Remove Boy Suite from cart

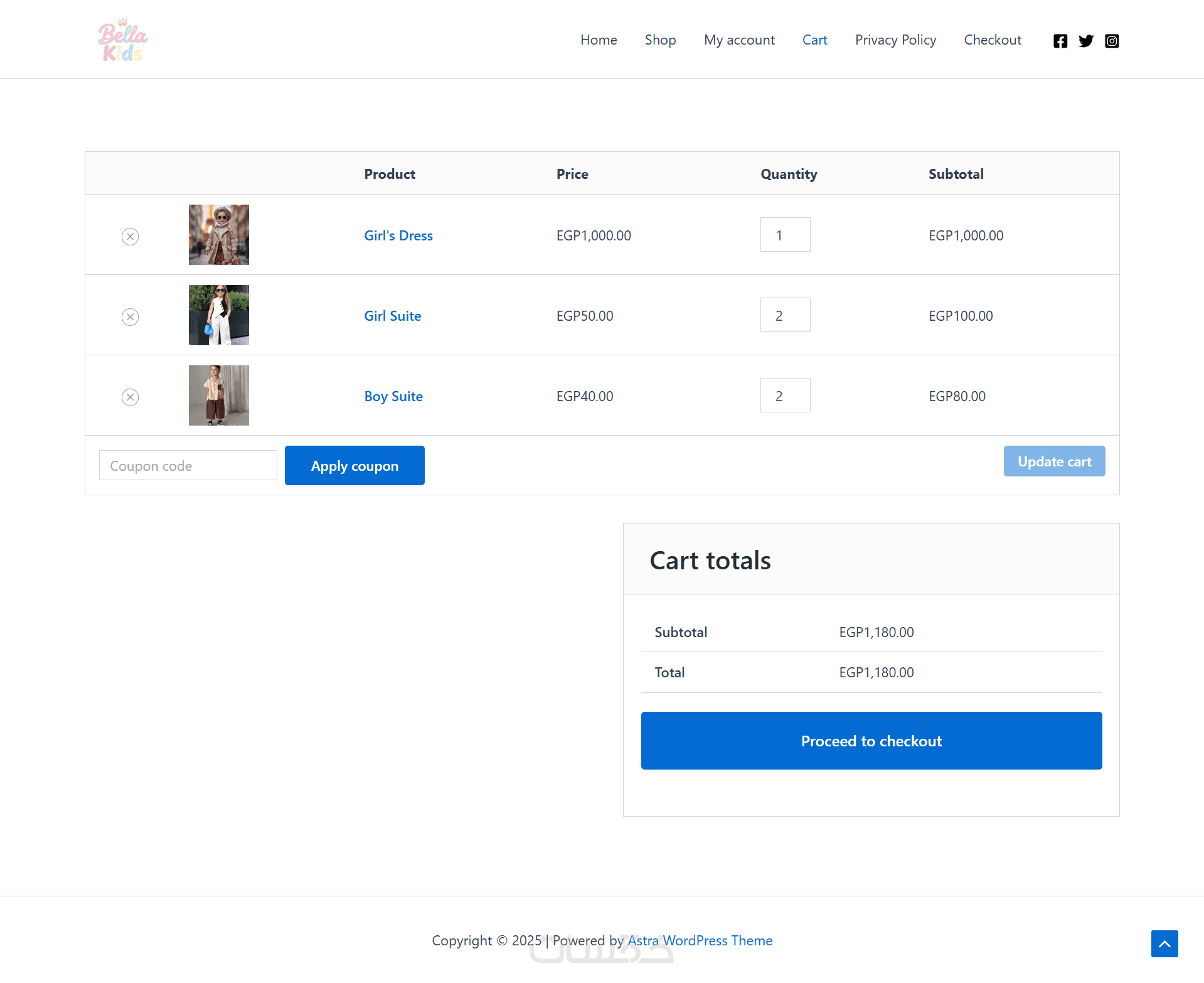click(x=130, y=397)
